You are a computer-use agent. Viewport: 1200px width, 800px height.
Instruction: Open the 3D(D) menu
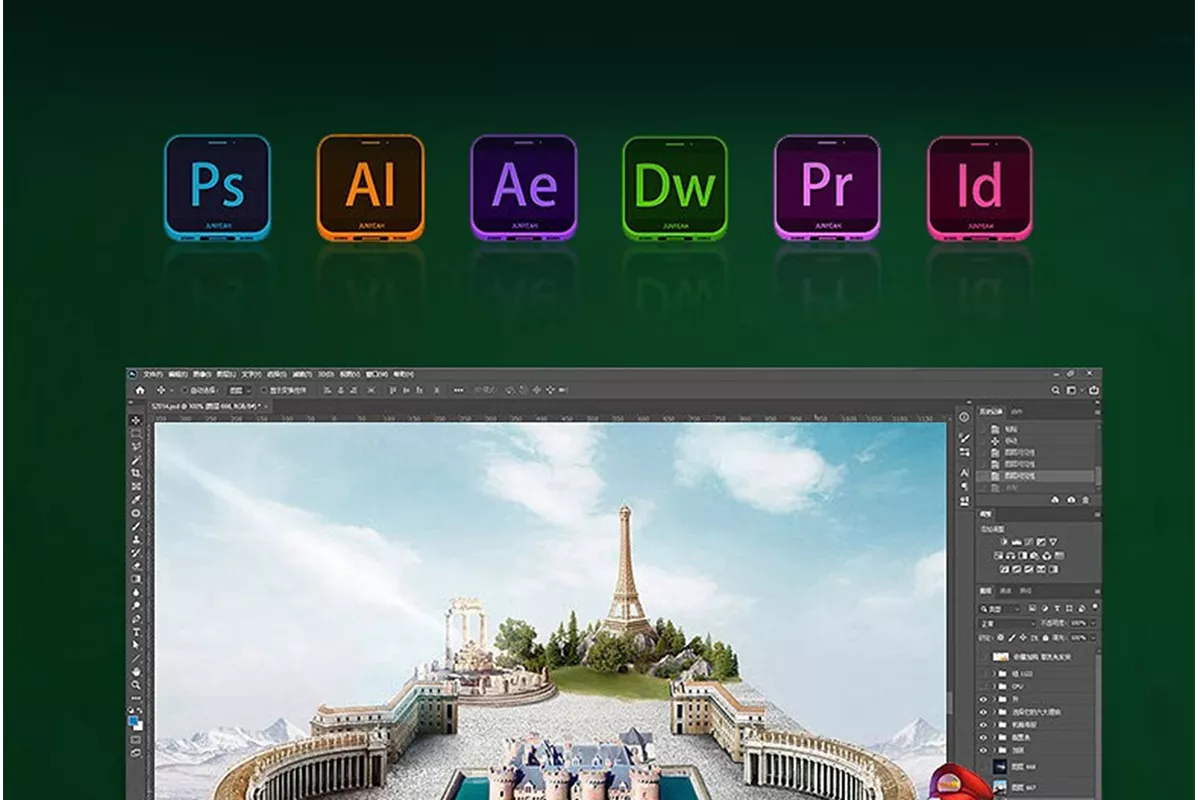pos(325,374)
